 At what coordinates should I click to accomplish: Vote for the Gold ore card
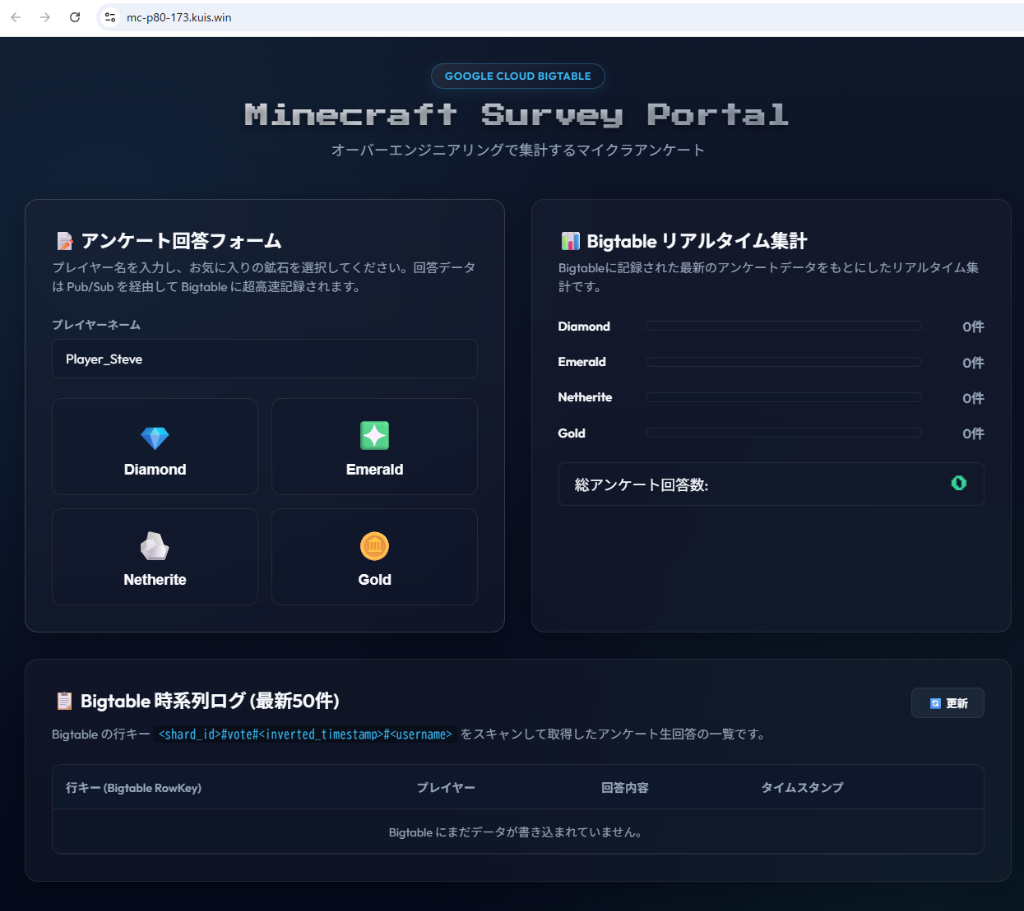coord(374,556)
